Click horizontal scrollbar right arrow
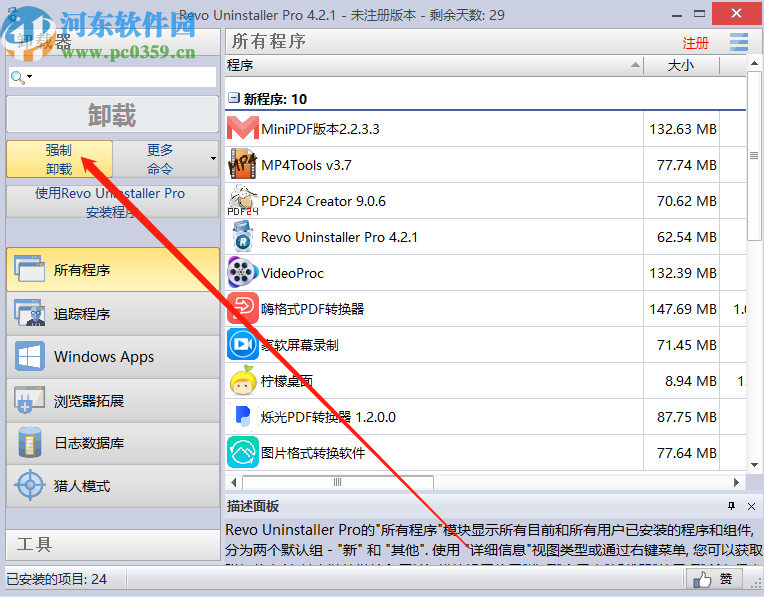The width and height of the screenshot is (764, 597). point(736,482)
